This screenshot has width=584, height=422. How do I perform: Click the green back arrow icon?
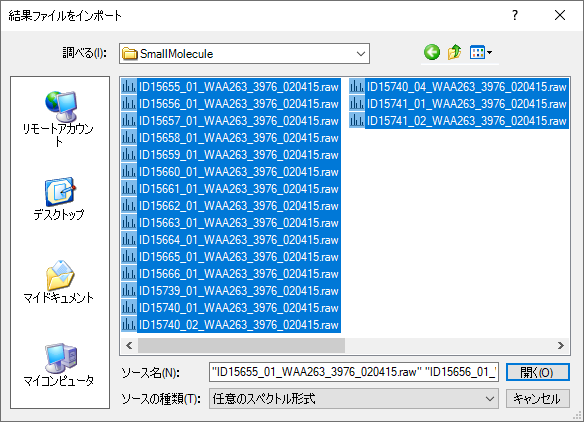(432, 53)
